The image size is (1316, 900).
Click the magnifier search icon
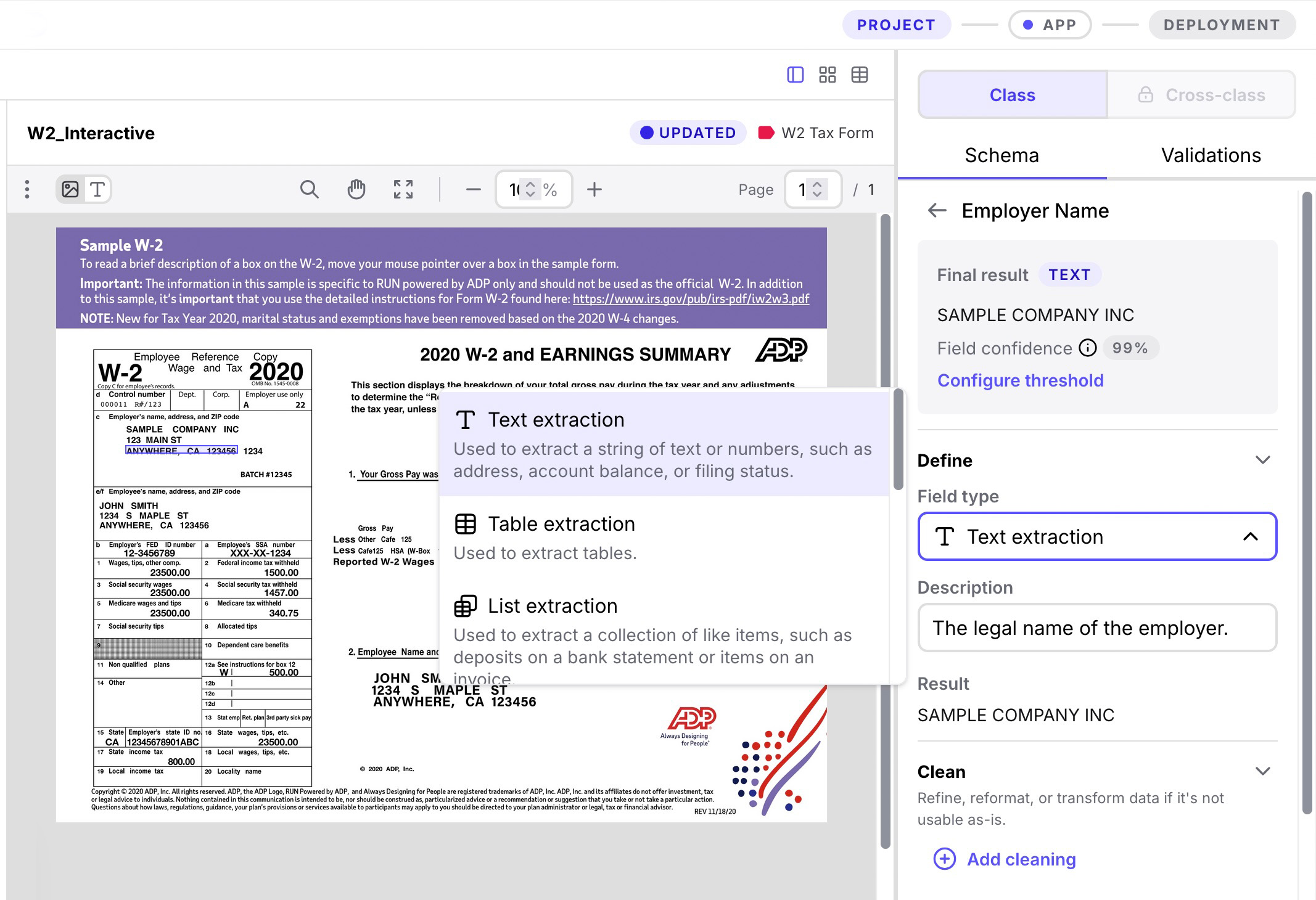point(309,189)
